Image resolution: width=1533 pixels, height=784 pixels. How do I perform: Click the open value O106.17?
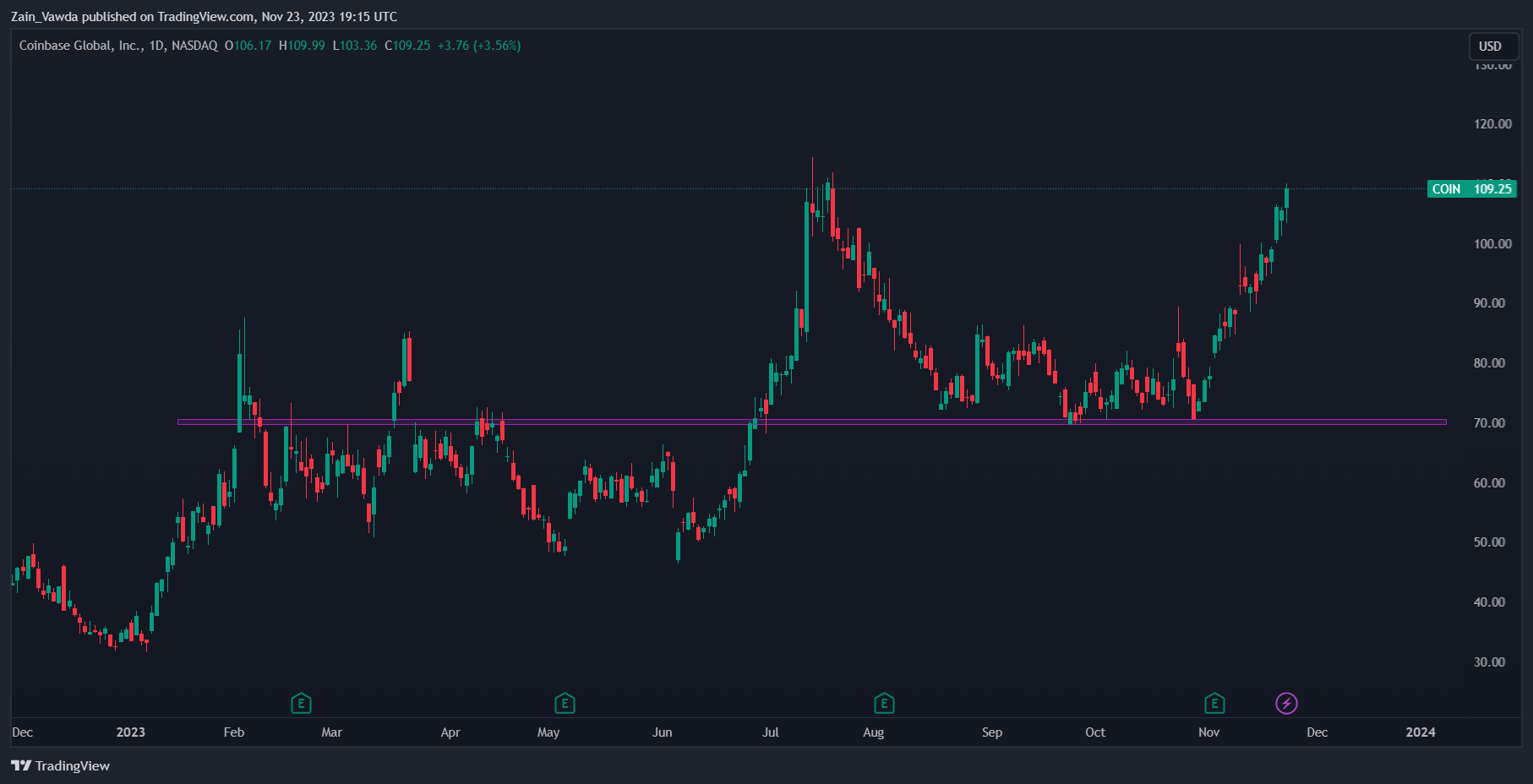[x=248, y=46]
